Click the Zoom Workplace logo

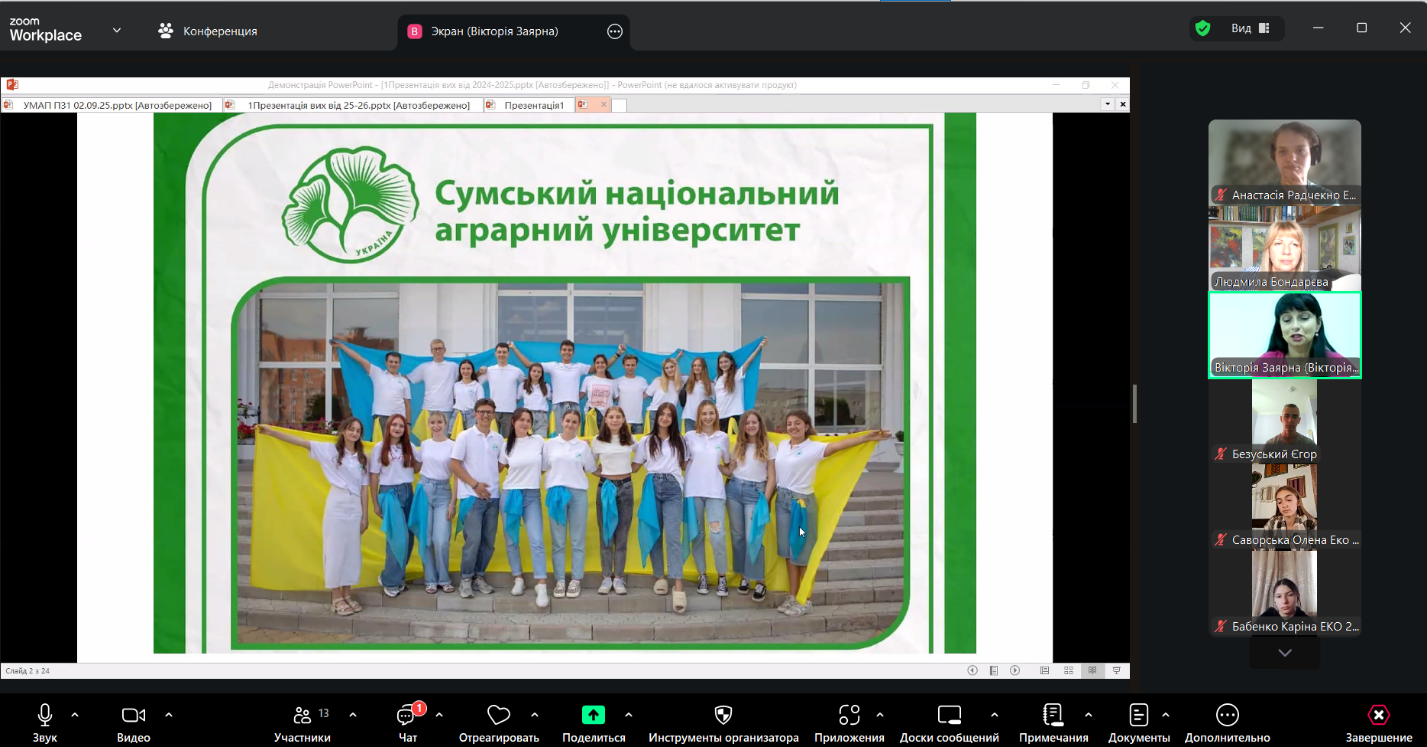45,30
